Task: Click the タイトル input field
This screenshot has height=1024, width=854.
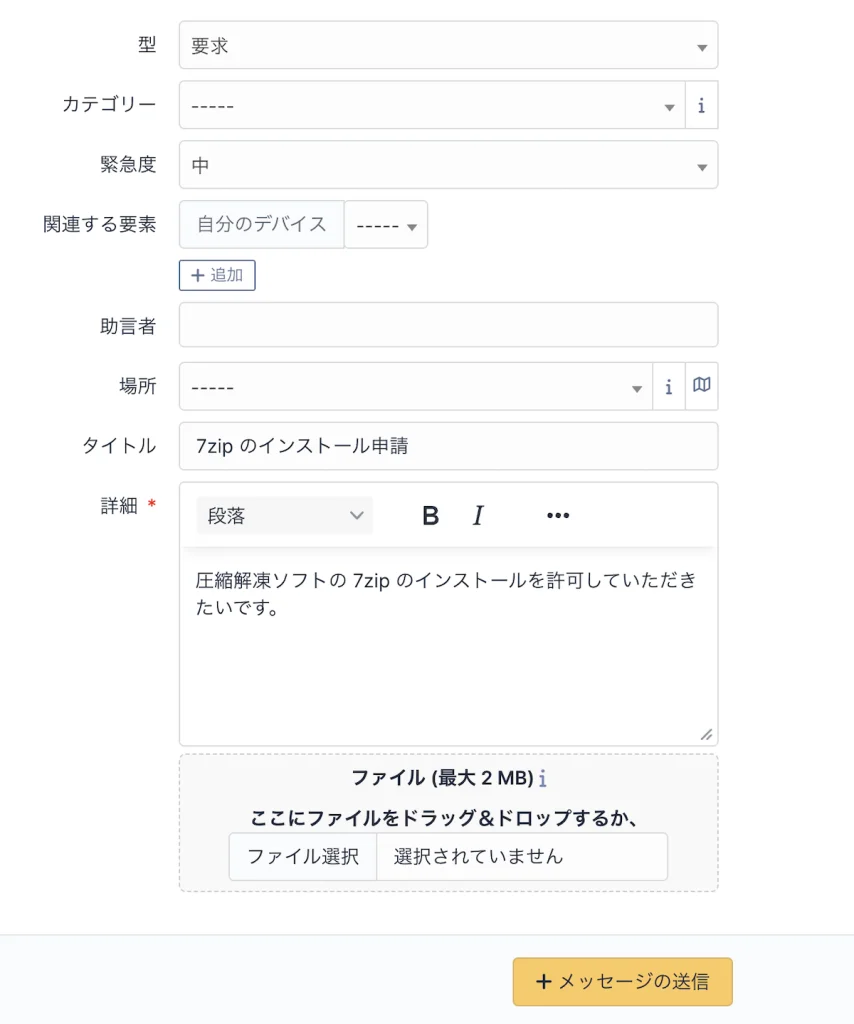Action: click(x=449, y=446)
